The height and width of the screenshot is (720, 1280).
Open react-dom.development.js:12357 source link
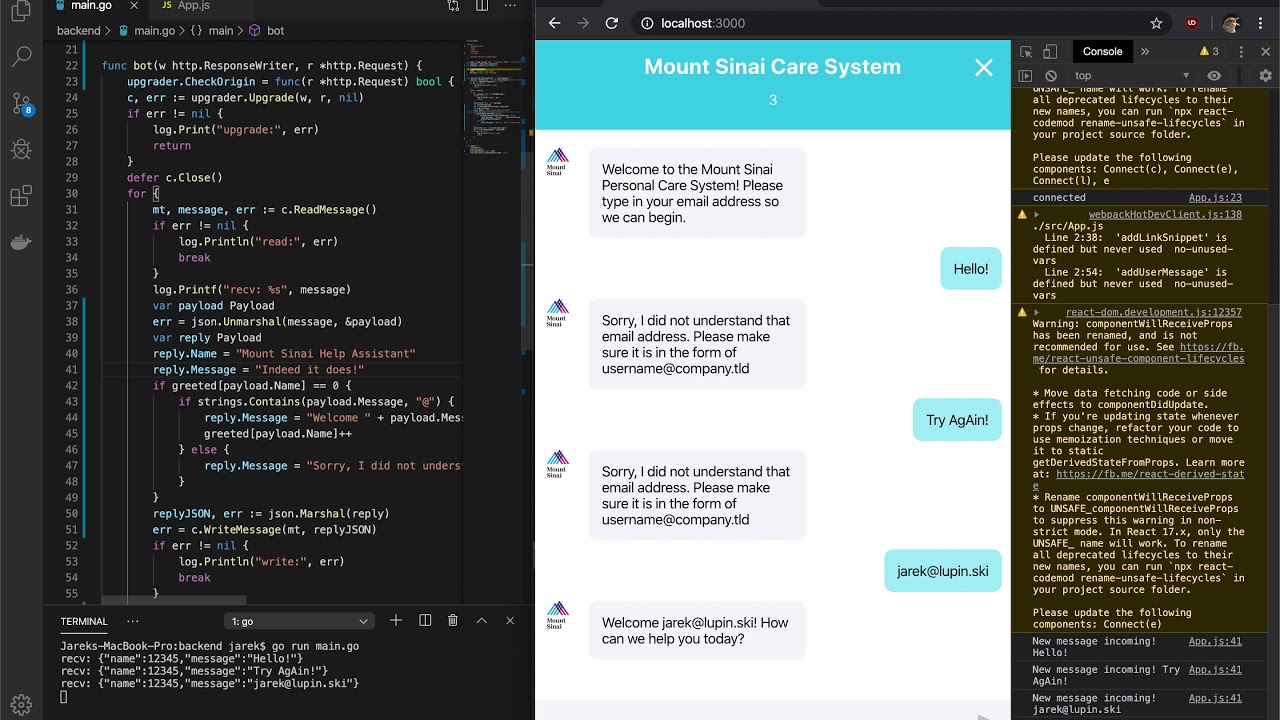pyautogui.click(x=1153, y=313)
